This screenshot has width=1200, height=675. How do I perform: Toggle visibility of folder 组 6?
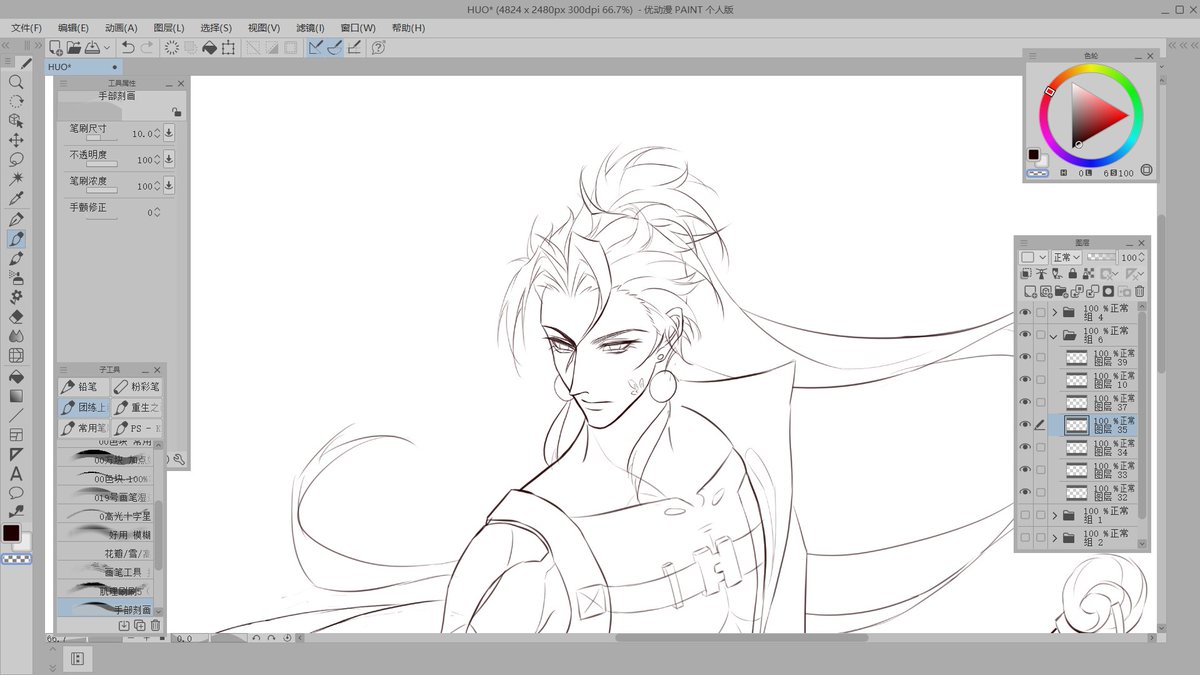[x=1024, y=335]
